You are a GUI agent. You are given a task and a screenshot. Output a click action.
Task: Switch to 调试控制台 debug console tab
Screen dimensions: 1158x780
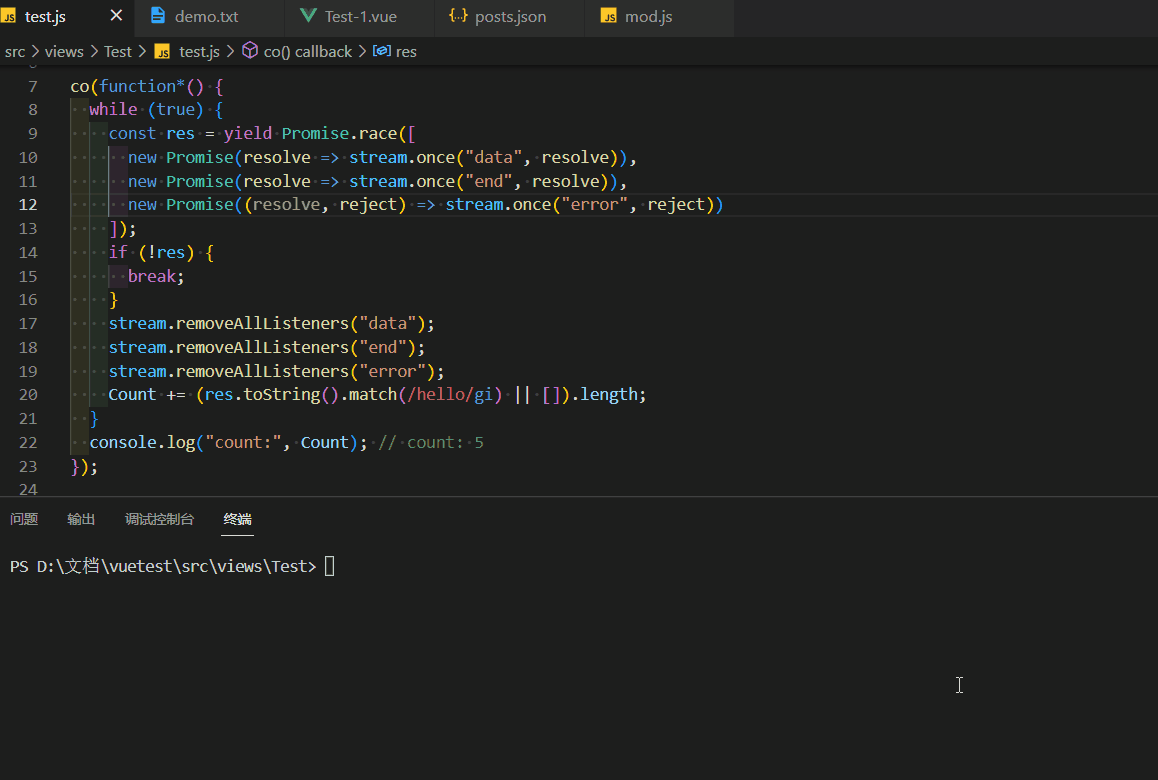pos(160,519)
